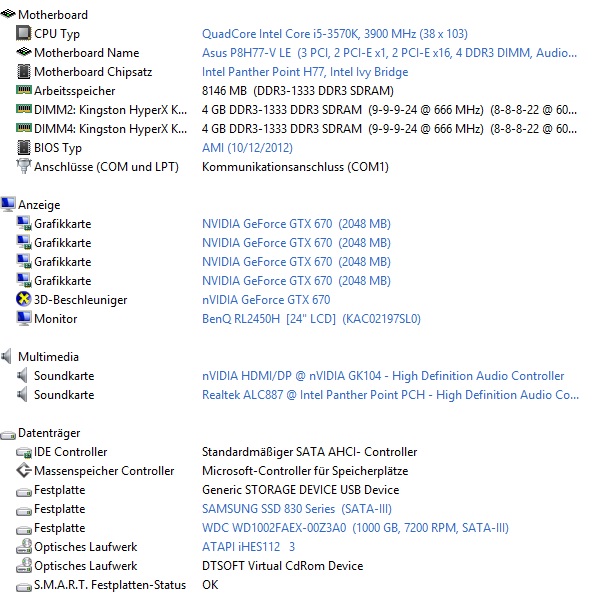Screen dimensions: 608x603
Task: Click the Anschlüsse port connector icon
Action: click(23, 166)
